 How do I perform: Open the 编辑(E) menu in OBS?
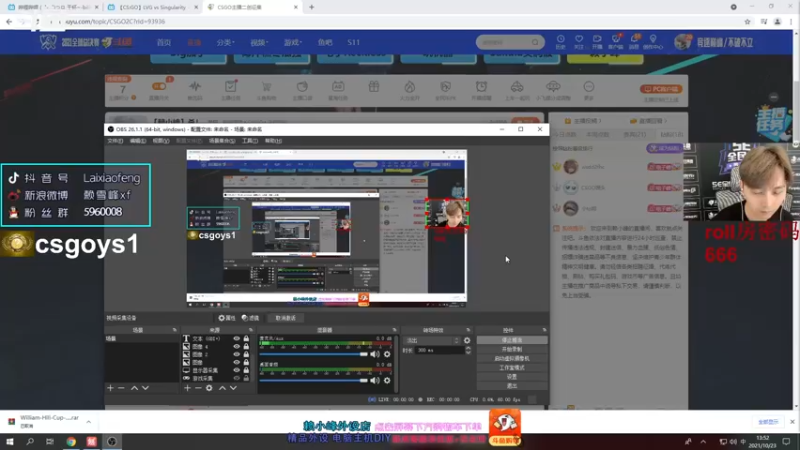[138, 141]
